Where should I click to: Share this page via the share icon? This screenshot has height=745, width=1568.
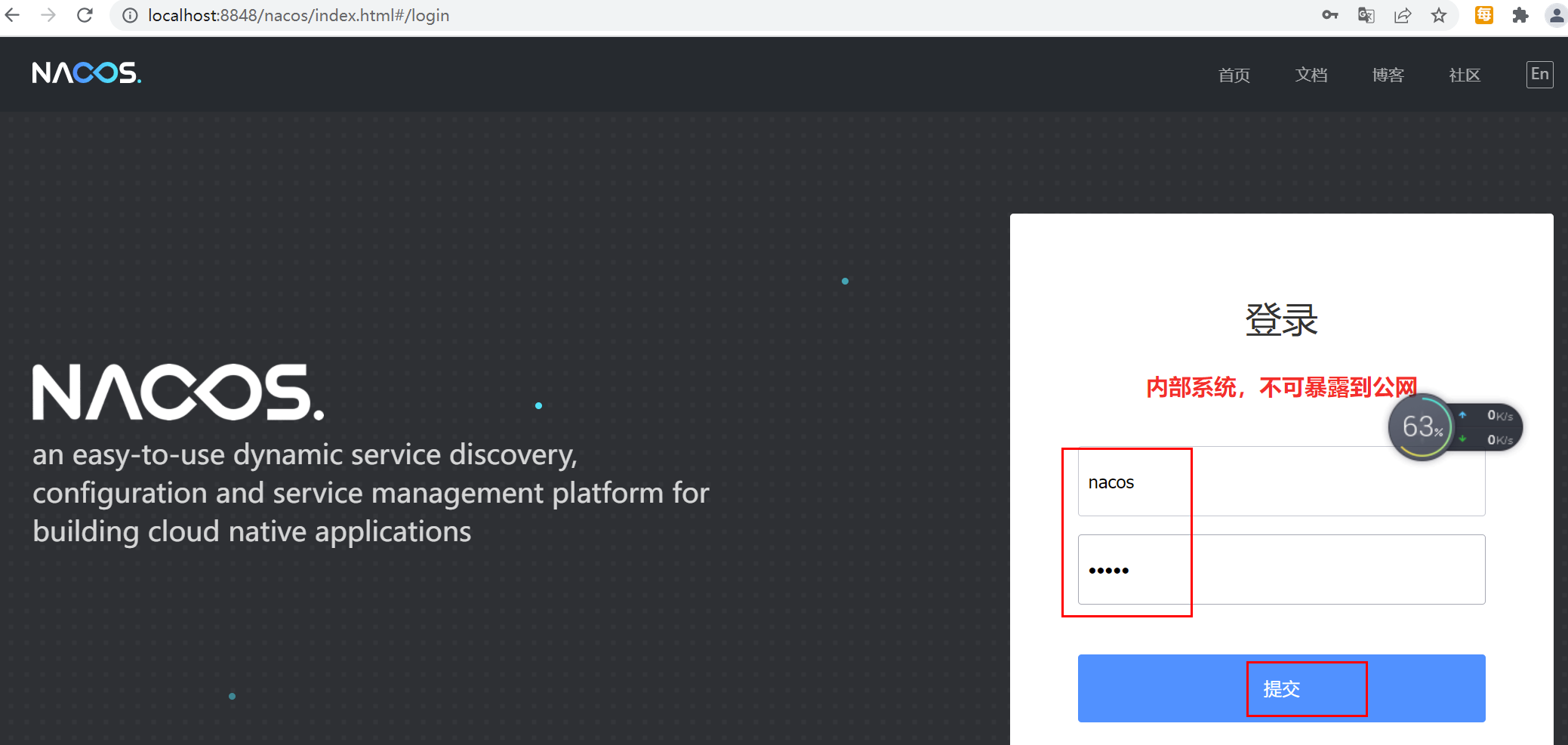pyautogui.click(x=1403, y=15)
